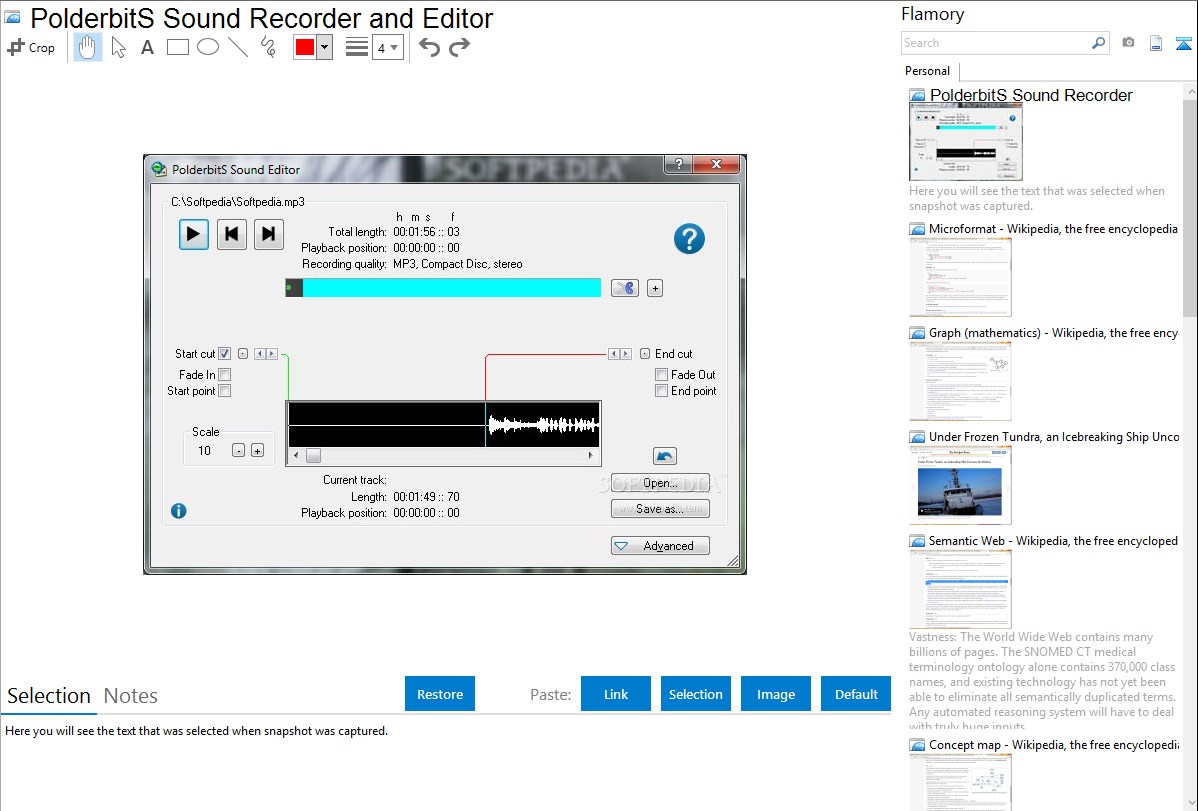Image resolution: width=1198 pixels, height=811 pixels.
Task: Click the blue undo arrow button
Action: tap(665, 456)
